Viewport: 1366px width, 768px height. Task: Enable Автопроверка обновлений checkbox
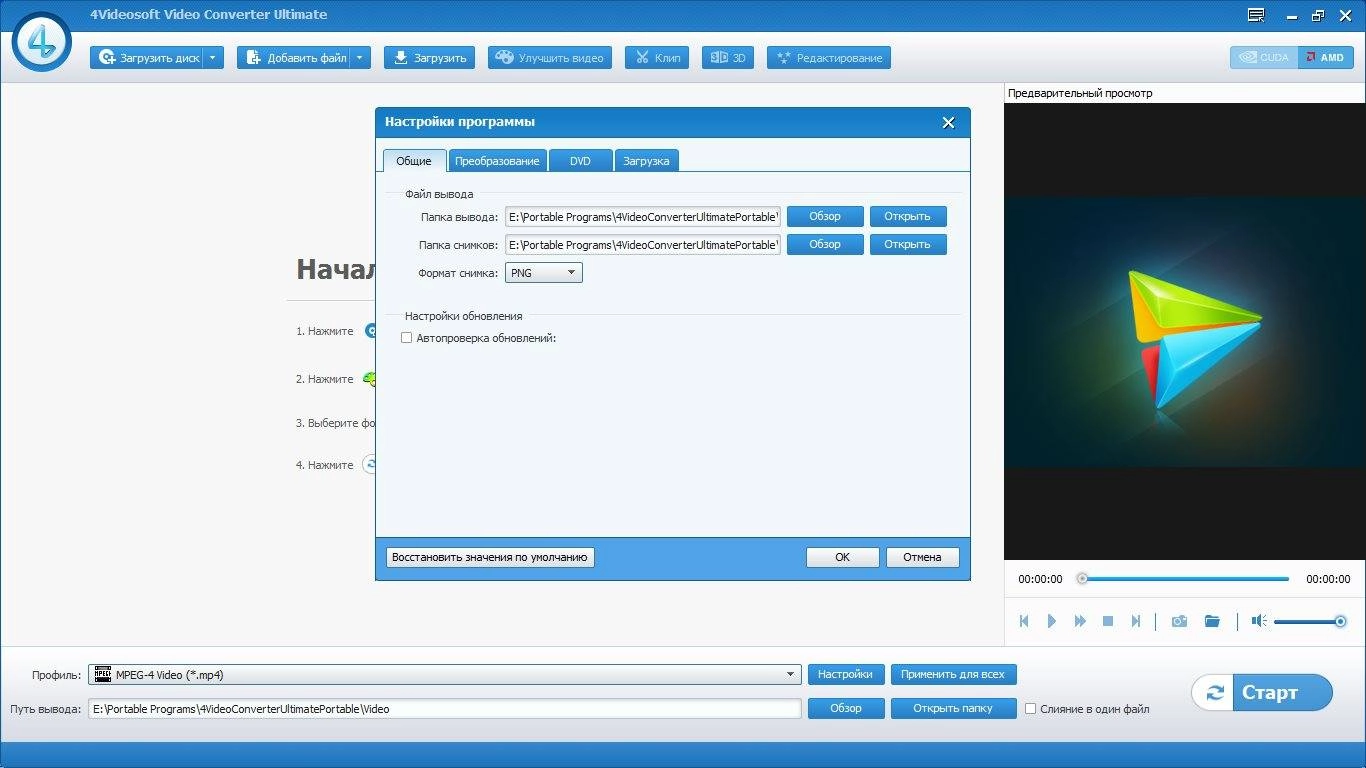407,338
